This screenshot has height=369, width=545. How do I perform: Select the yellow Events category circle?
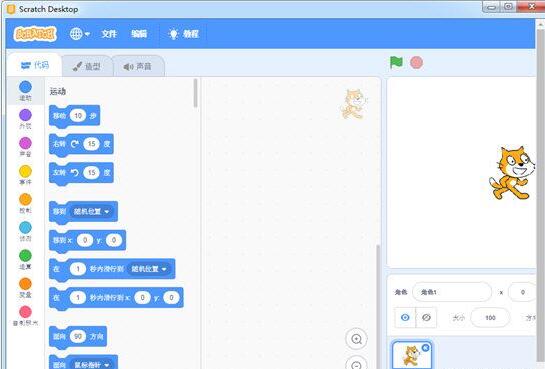click(25, 171)
